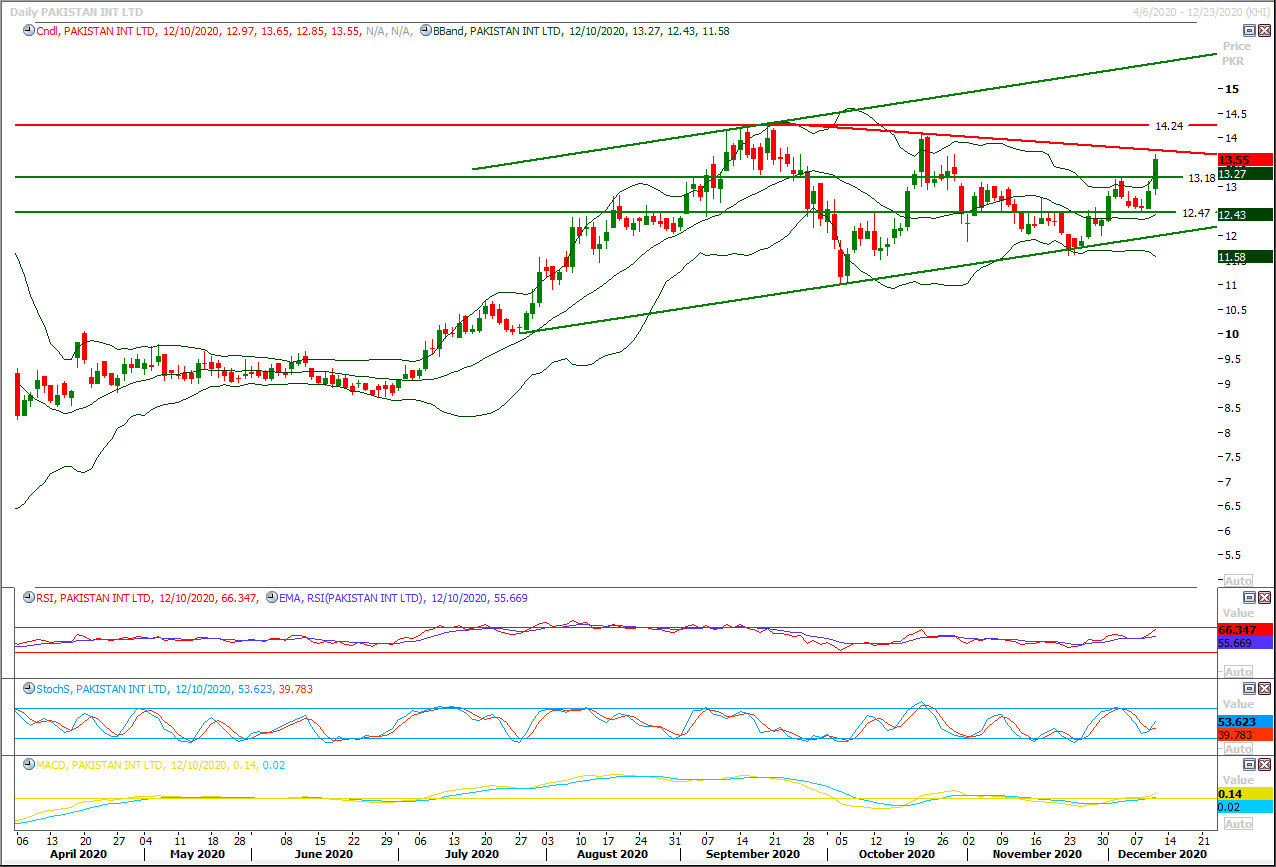Click the 5.5 tick on price axis
The height and width of the screenshot is (867, 1276).
[1235, 555]
